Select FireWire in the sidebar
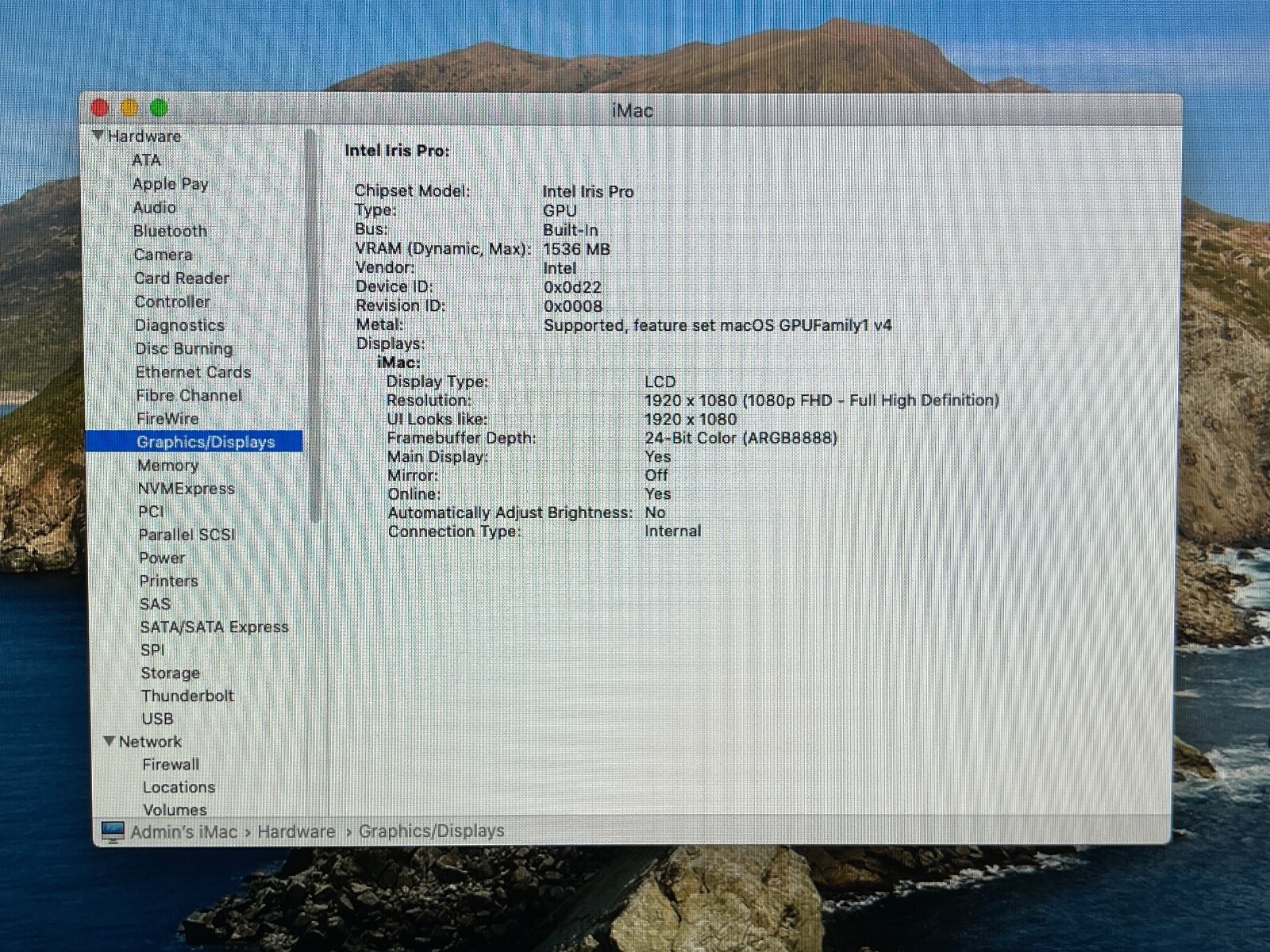Image resolution: width=1270 pixels, height=952 pixels. pyautogui.click(x=167, y=418)
